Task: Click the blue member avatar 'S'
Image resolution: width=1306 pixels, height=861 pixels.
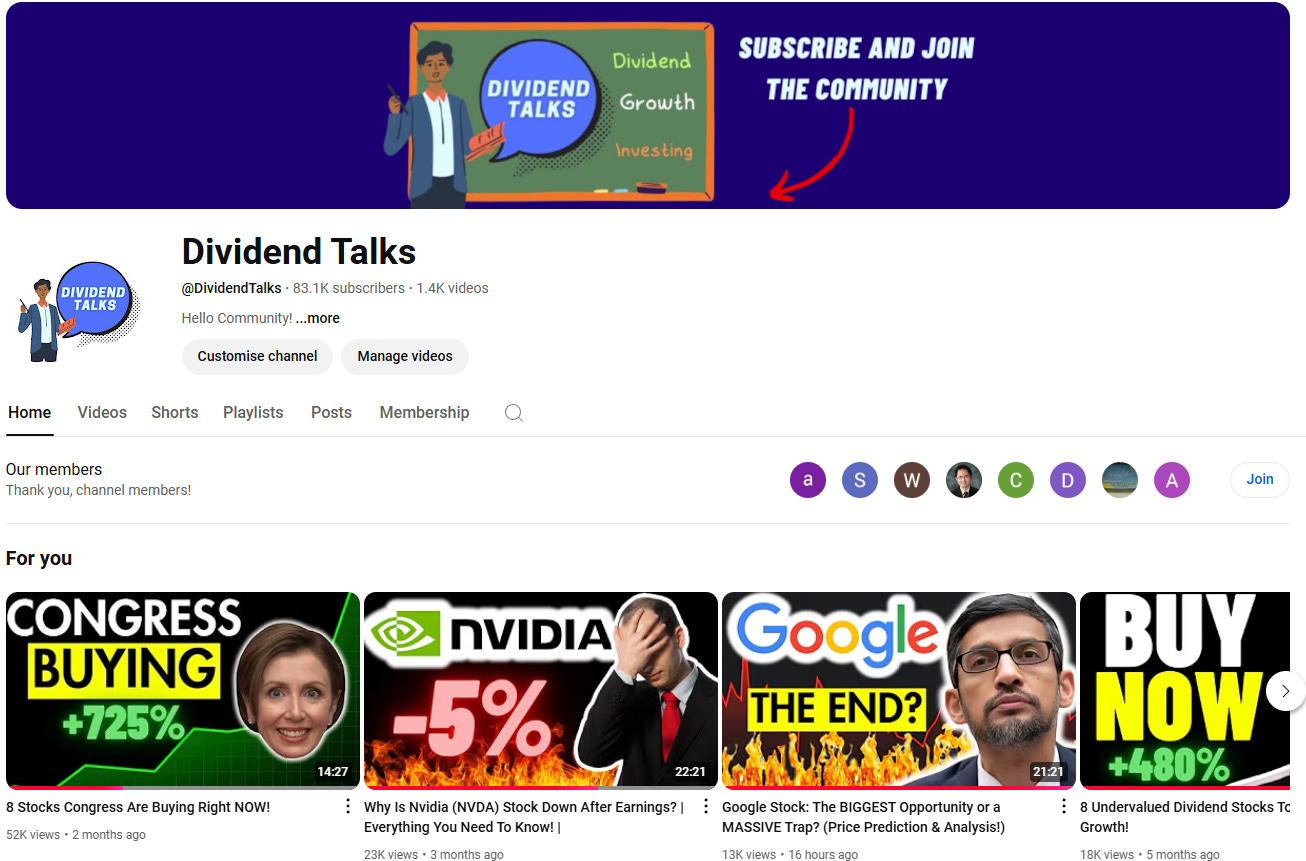Action: [860, 480]
